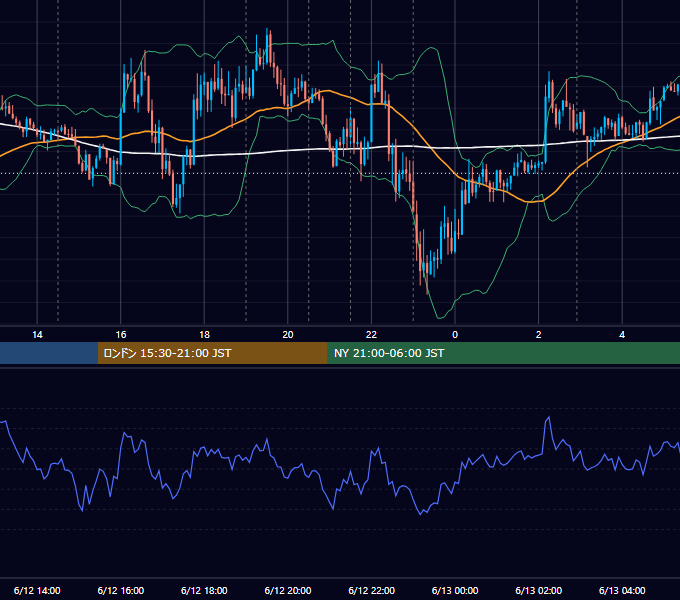Click the 6/13 02:00 date label
Image resolution: width=680 pixels, height=600 pixels.
[x=539, y=590]
